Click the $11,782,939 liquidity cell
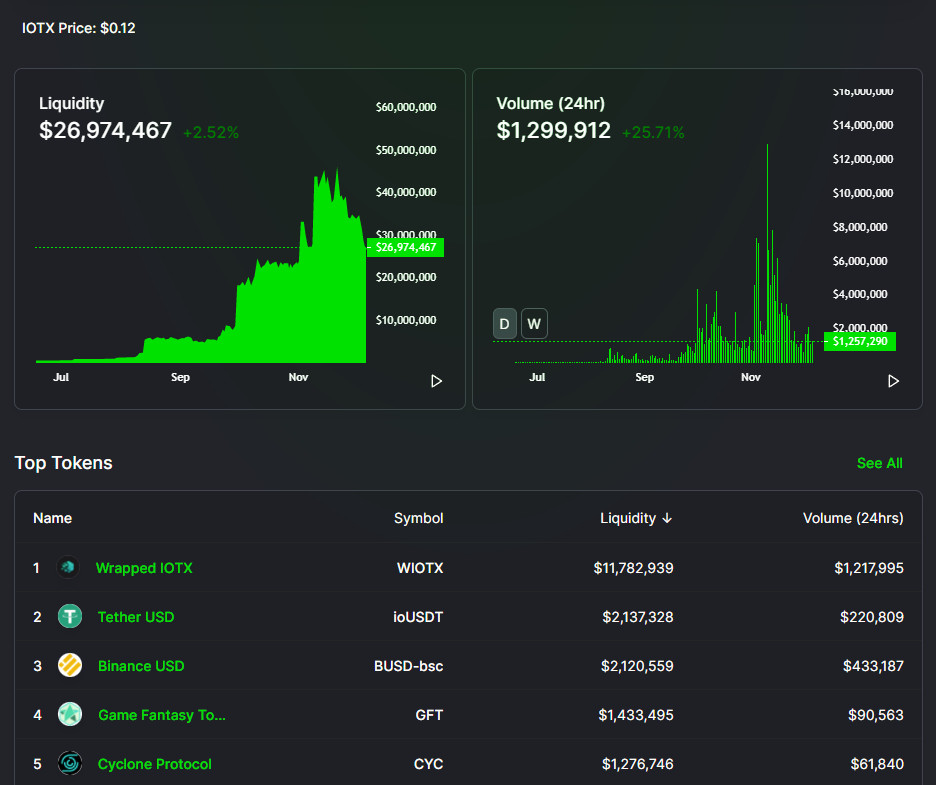This screenshot has width=936, height=785. coord(633,568)
